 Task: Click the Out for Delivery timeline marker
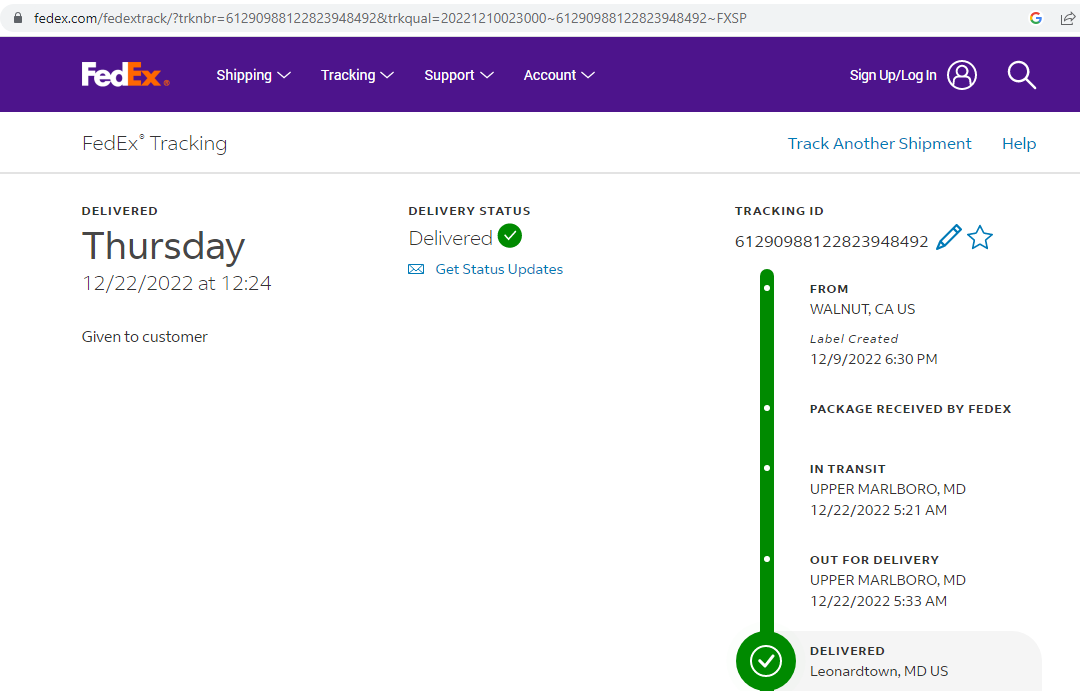click(x=767, y=559)
